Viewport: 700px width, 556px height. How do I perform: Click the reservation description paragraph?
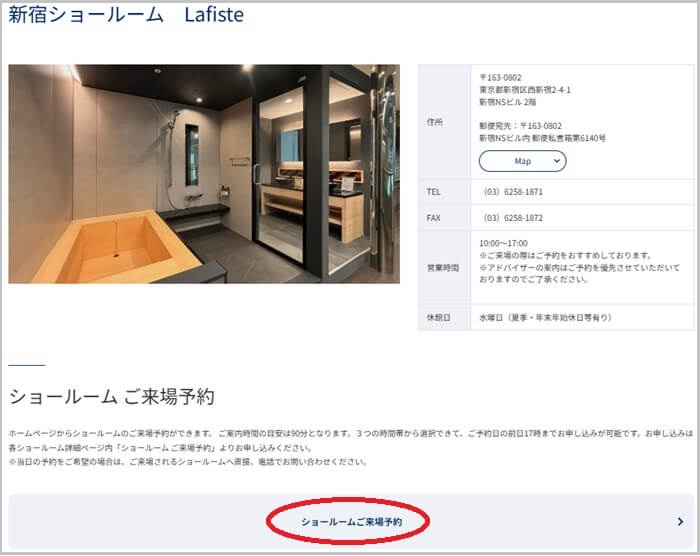(350, 447)
